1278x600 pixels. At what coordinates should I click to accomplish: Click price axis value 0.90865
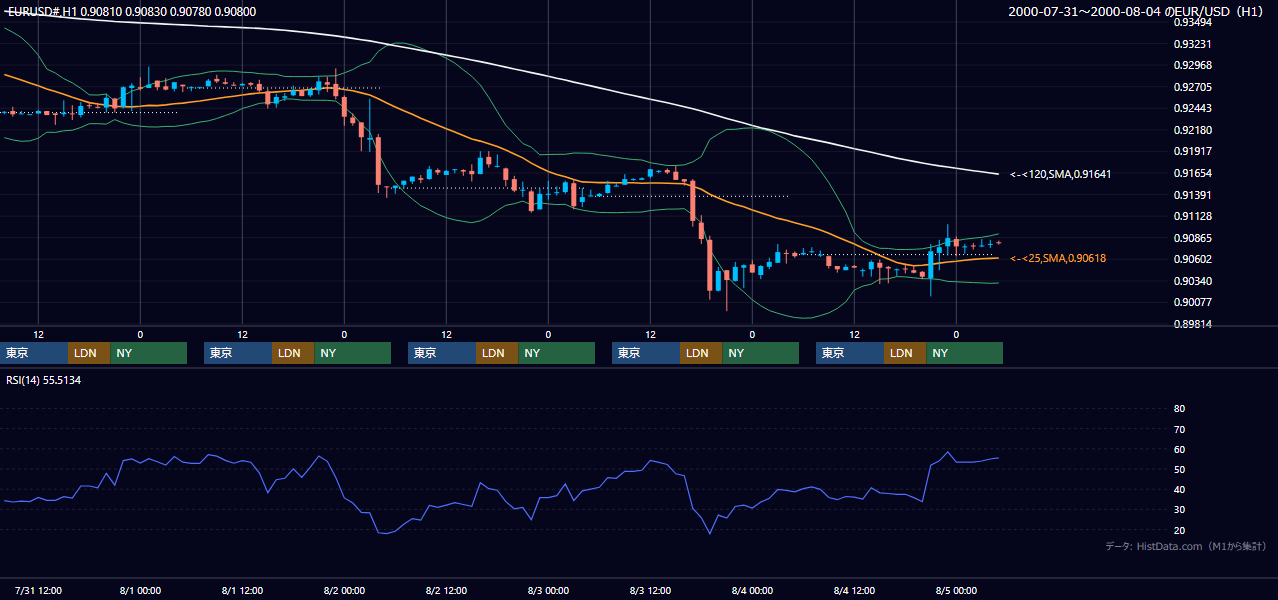pyautogui.click(x=1191, y=238)
